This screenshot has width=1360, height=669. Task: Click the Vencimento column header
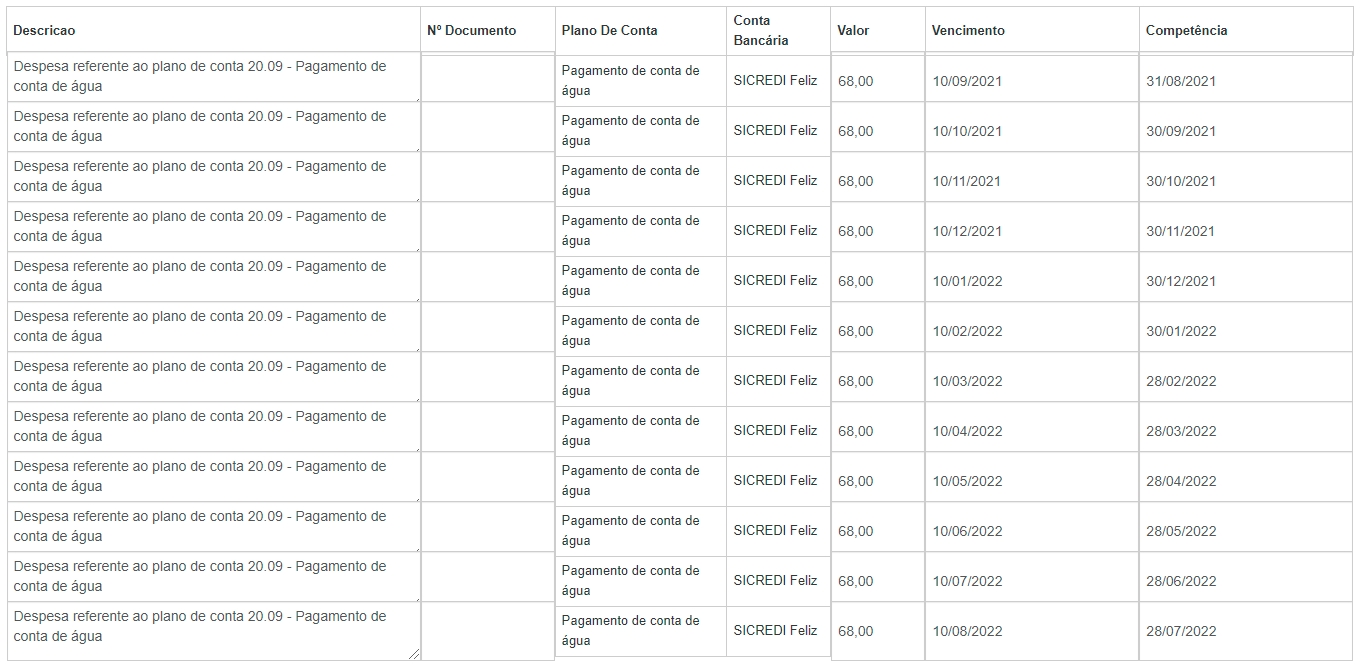click(968, 31)
